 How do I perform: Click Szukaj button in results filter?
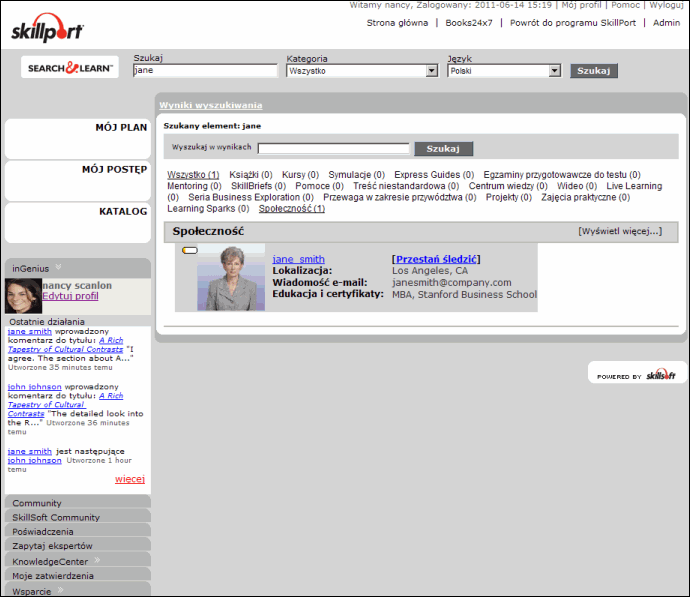[x=443, y=149]
